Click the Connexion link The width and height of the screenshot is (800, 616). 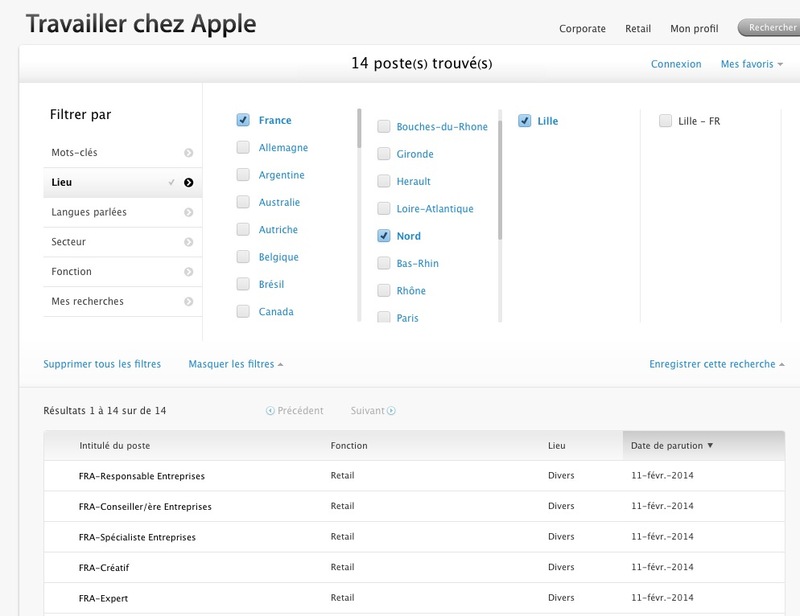[x=676, y=64]
